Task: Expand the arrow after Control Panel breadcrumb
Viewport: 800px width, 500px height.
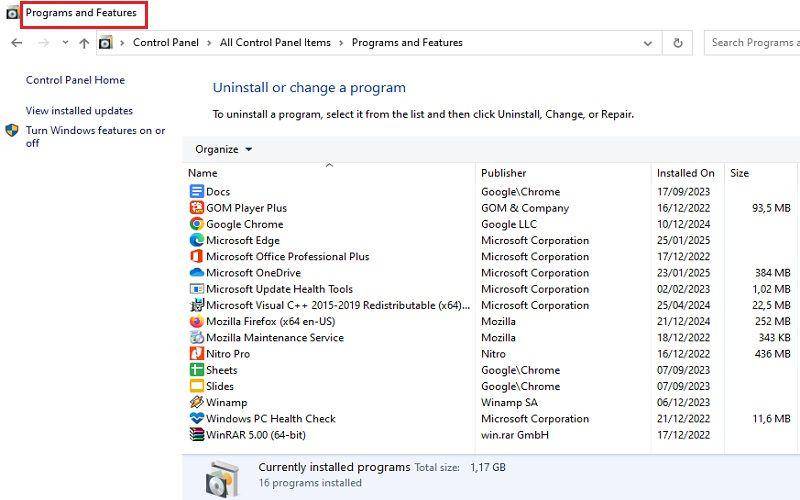Action: pos(209,43)
